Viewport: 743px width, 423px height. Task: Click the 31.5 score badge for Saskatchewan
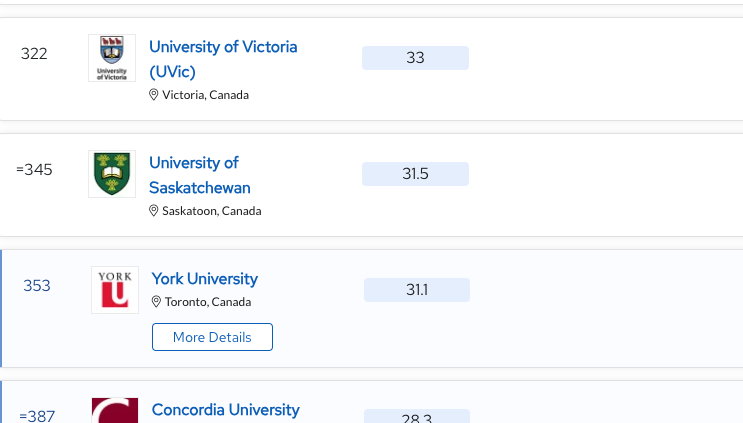tap(416, 174)
